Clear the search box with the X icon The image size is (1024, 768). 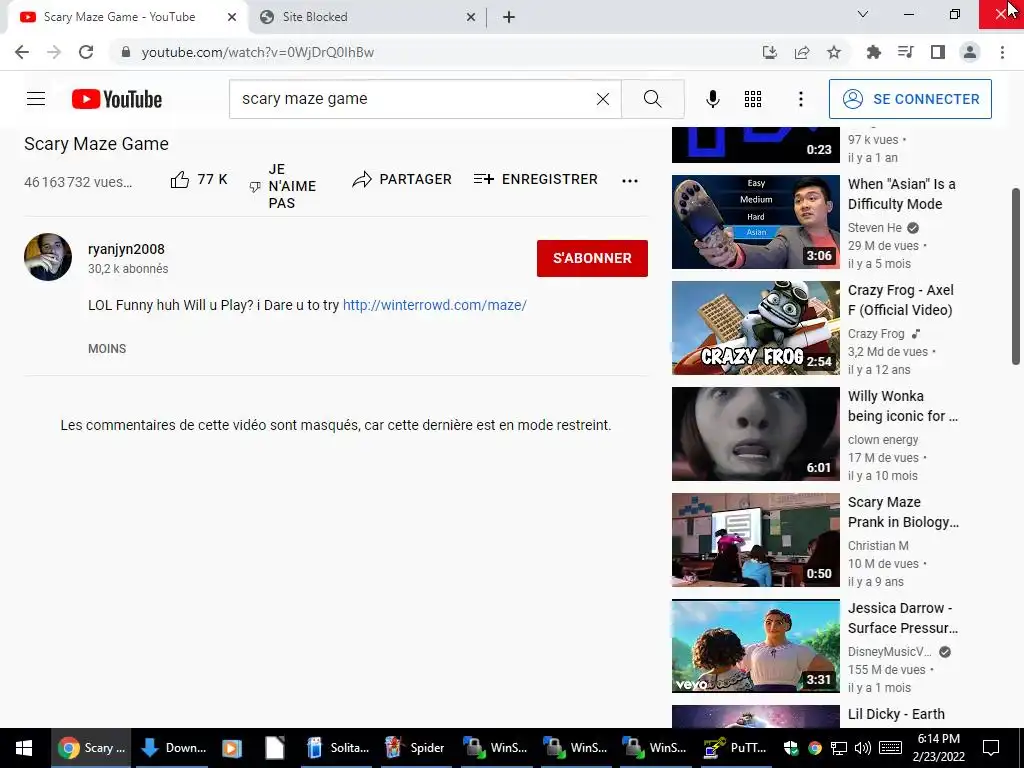click(603, 99)
